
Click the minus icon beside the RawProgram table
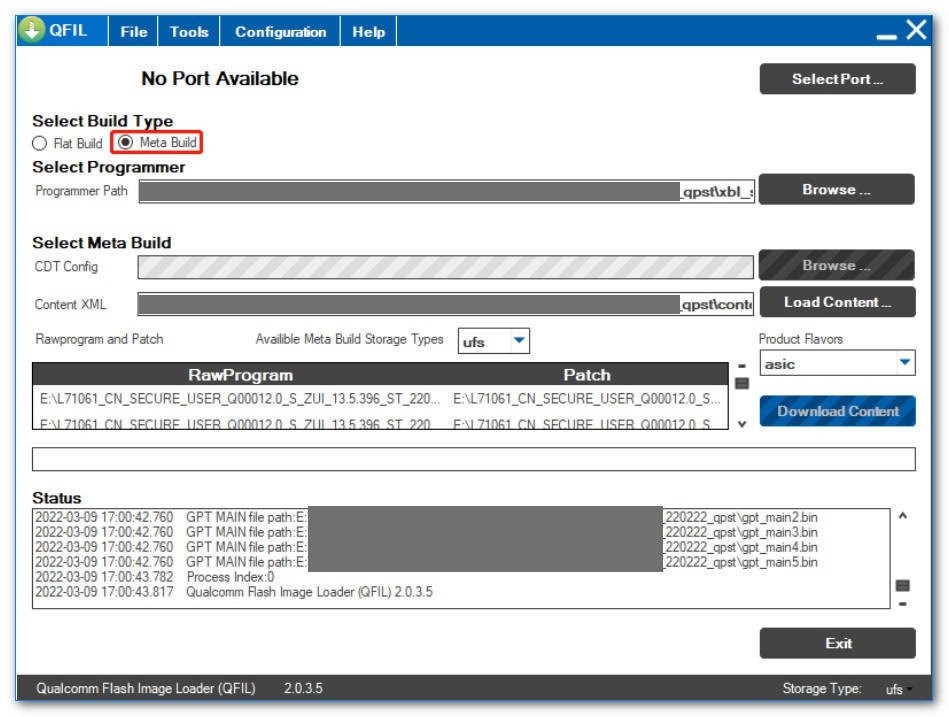tap(742, 366)
